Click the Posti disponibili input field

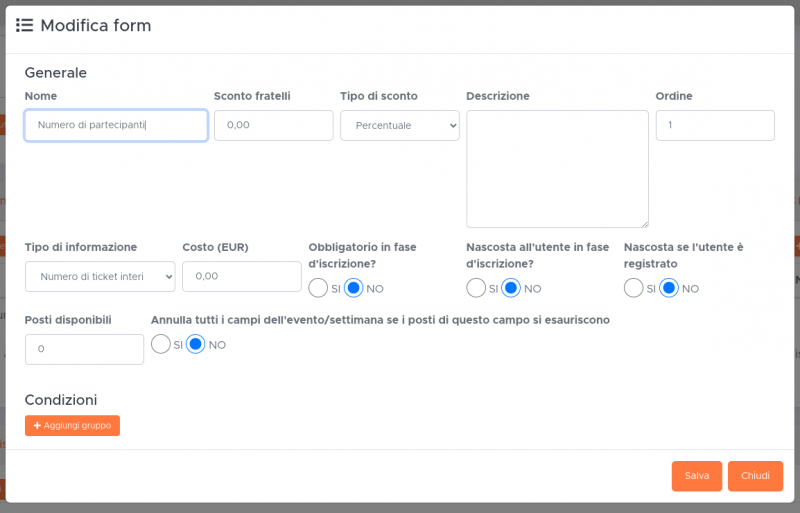84,350
